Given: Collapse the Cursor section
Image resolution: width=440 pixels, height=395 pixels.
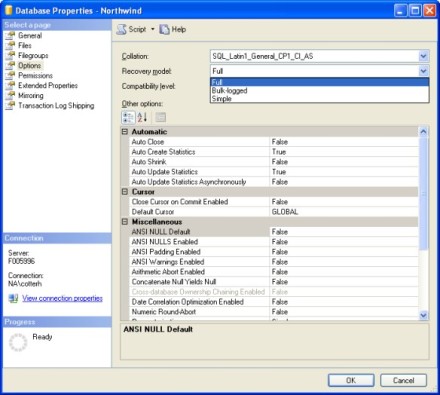Looking at the screenshot, I should pyautogui.click(x=125, y=192).
